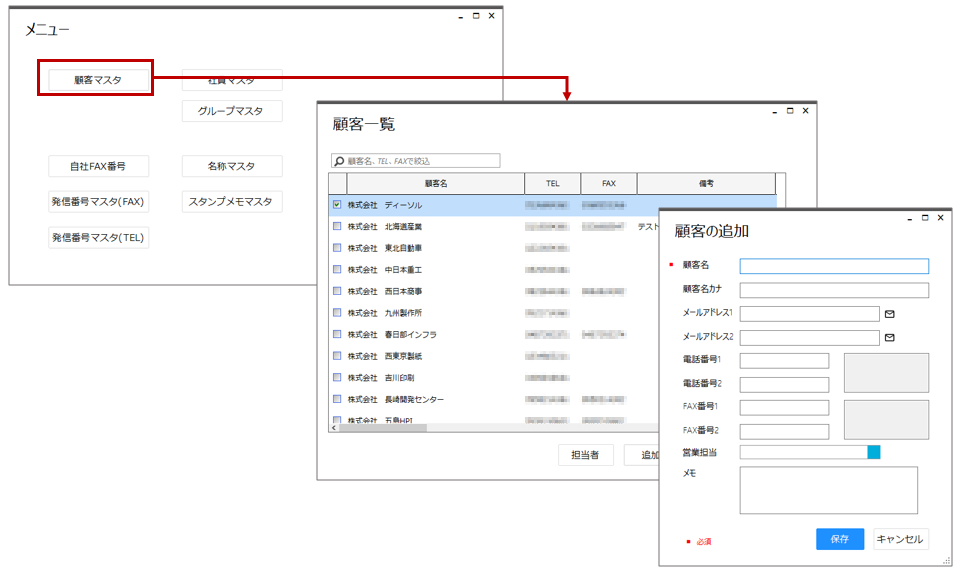
Task: Close the 顧客の追加 window
Action: [940, 218]
